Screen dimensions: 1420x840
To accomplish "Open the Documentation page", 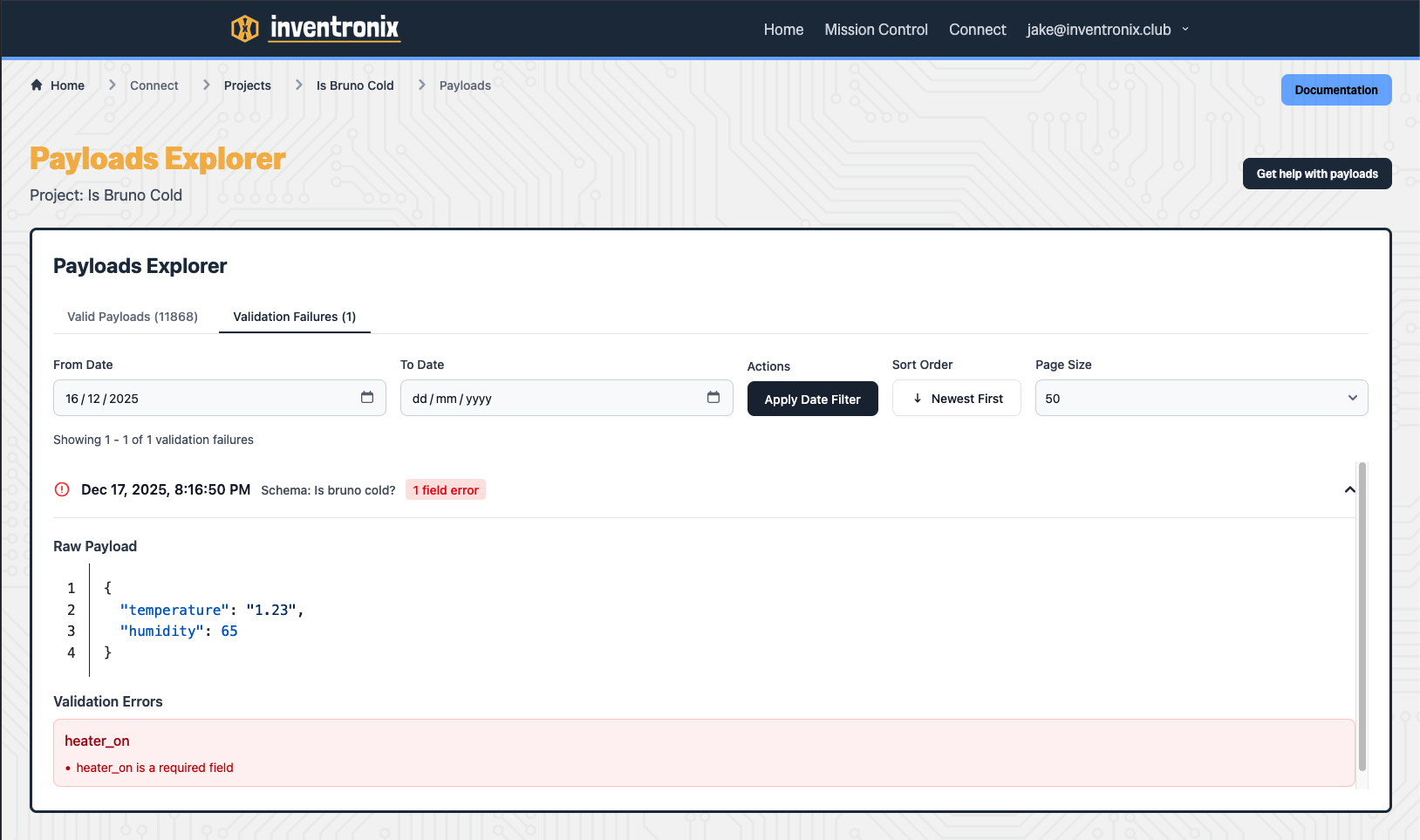I will click(x=1335, y=90).
